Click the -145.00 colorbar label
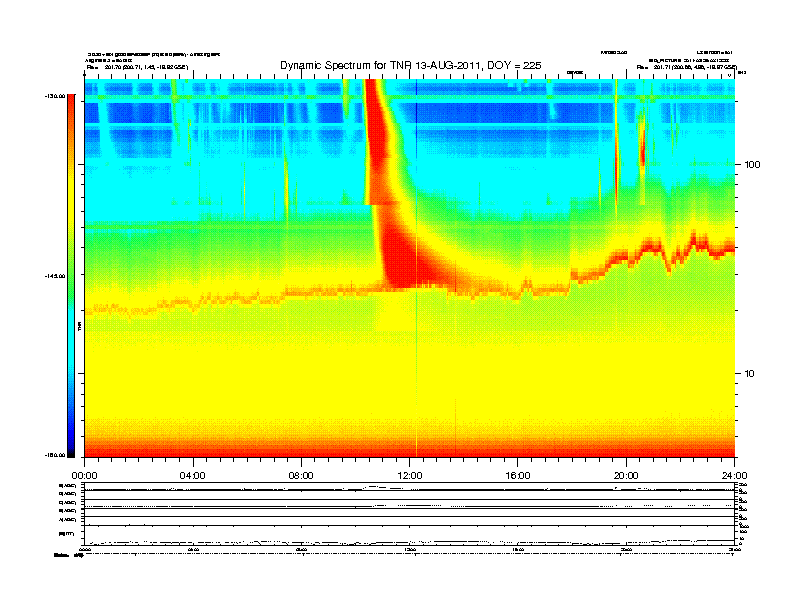The height and width of the screenshot is (612, 792). (x=56, y=276)
